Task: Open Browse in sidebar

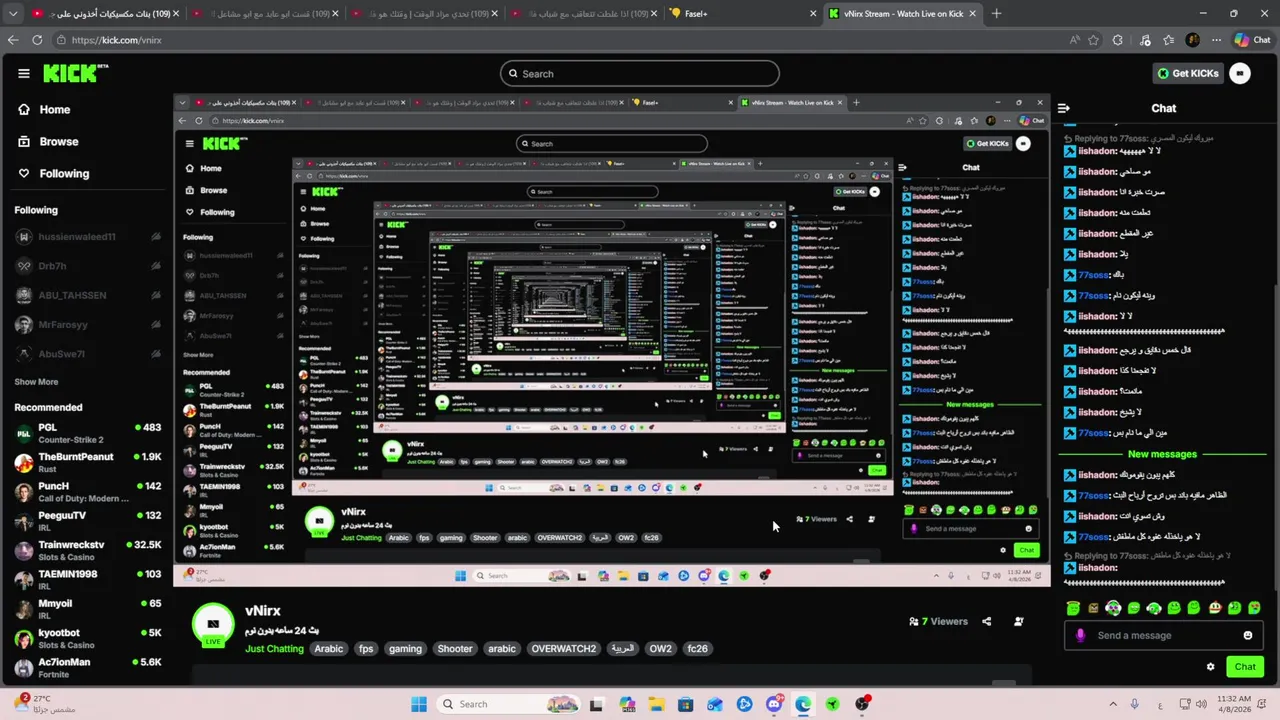Action: (x=86, y=142)
